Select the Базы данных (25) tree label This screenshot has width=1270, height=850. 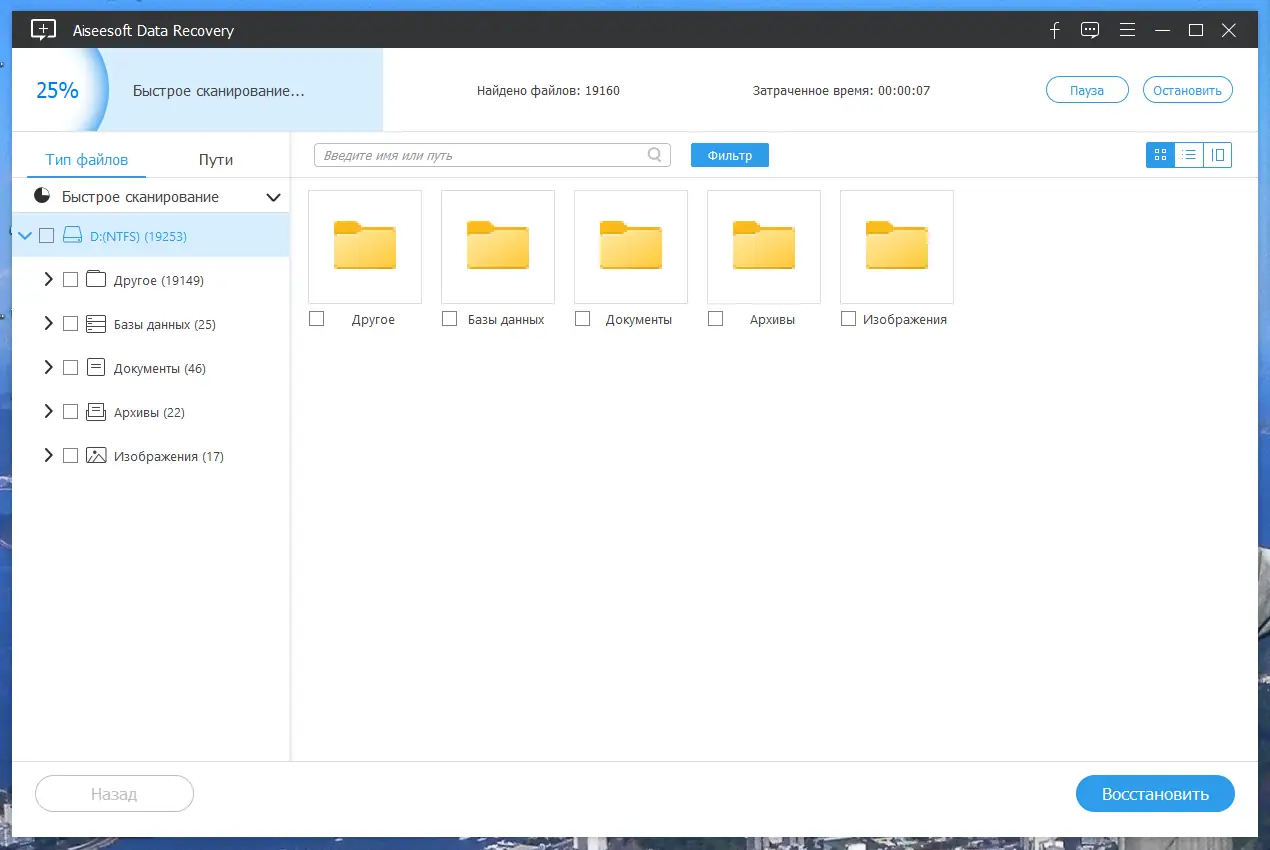coord(165,325)
